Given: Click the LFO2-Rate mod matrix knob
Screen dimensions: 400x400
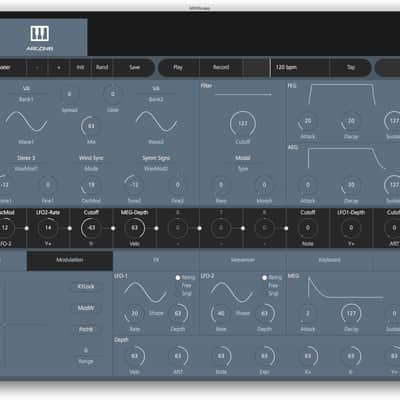Looking at the screenshot, I should [x=48, y=228].
